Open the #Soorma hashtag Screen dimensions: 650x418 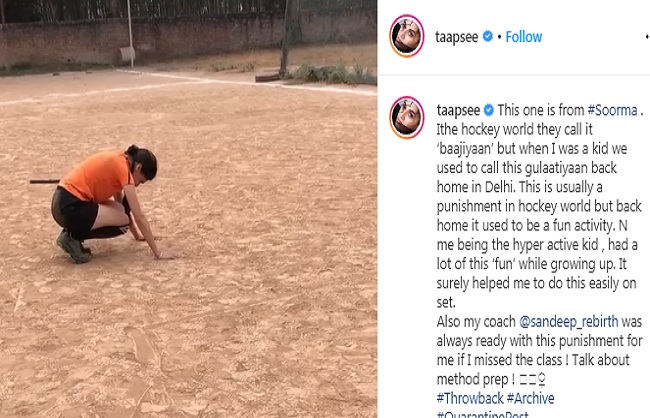(x=612, y=110)
